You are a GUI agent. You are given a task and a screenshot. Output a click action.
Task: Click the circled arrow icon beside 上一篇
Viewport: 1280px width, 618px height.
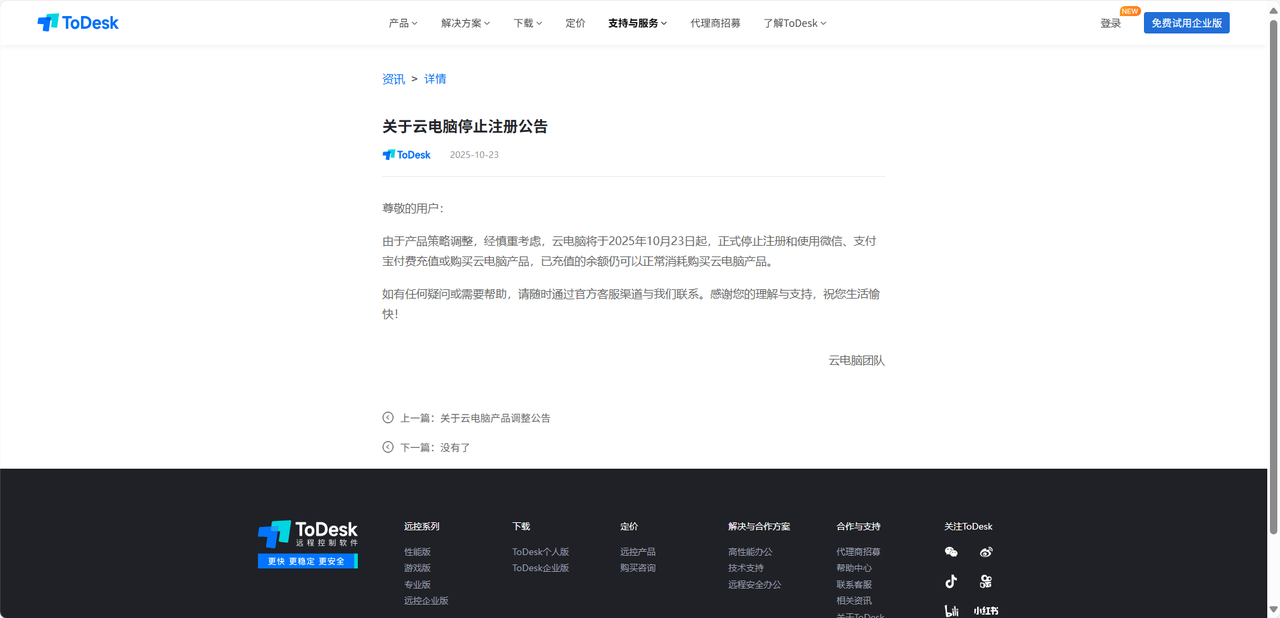[x=388, y=418]
